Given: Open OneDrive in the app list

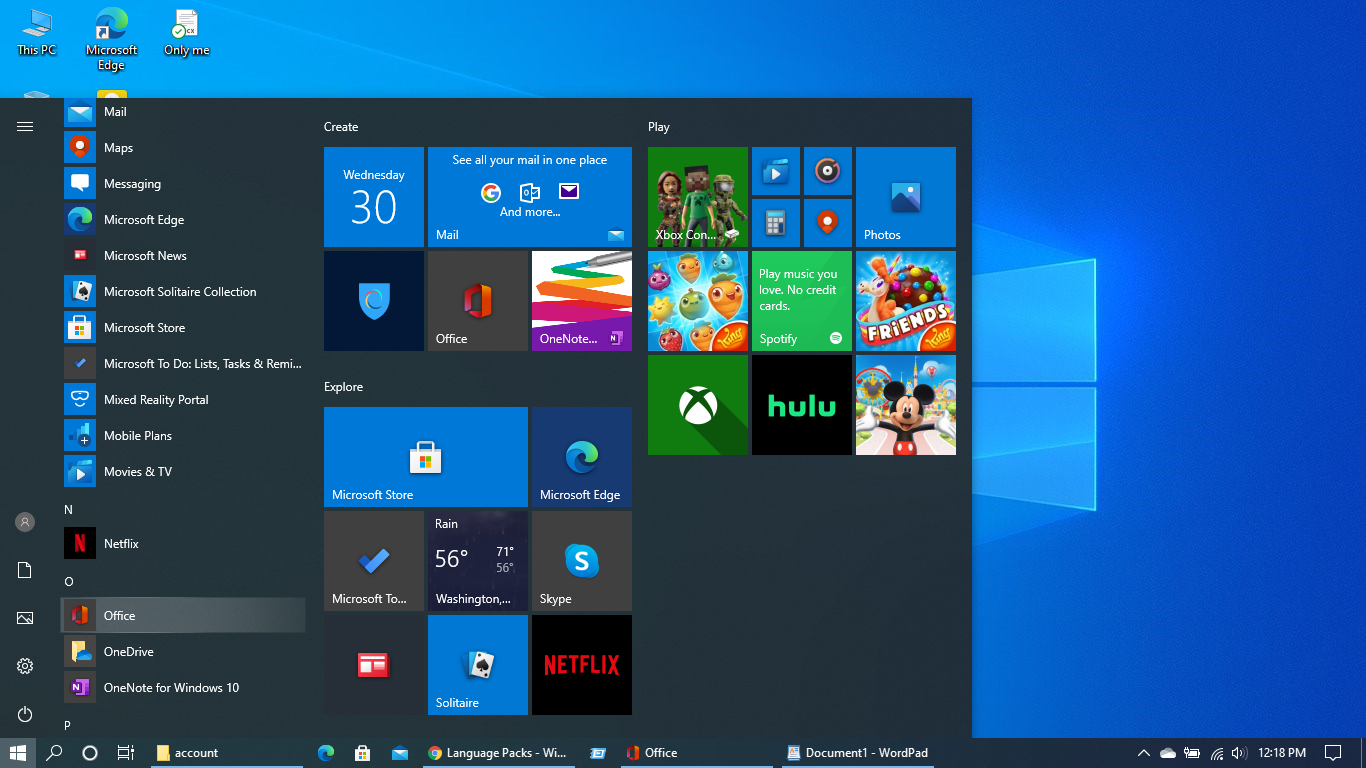Looking at the screenshot, I should click(184, 652).
